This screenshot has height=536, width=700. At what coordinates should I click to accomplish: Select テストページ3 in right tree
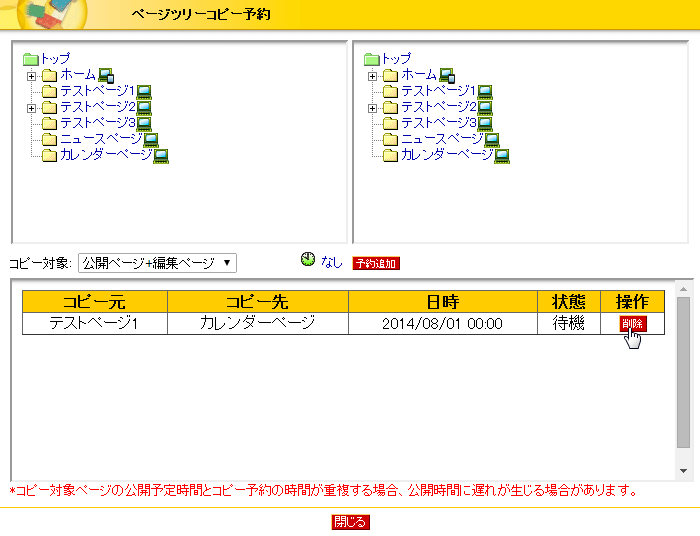tap(438, 122)
